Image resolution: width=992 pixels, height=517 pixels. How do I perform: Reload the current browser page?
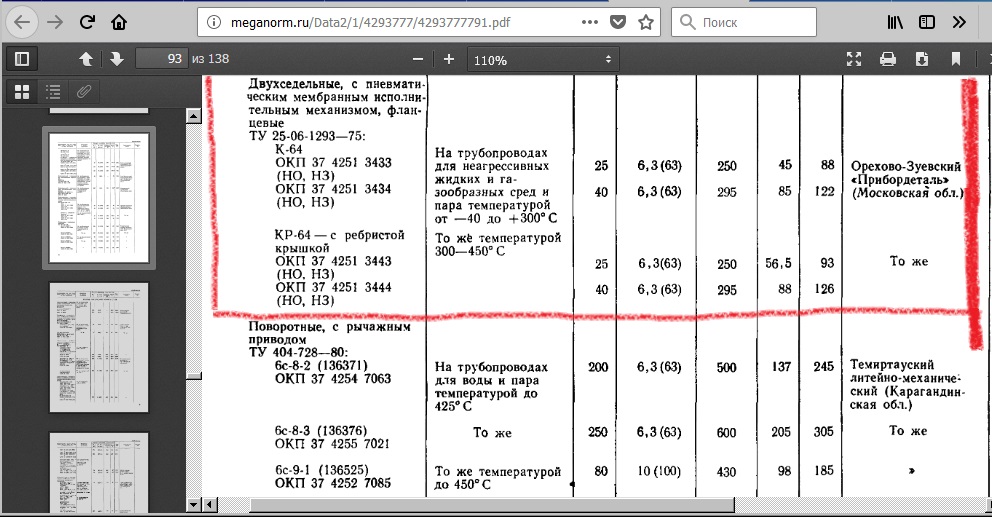[x=87, y=21]
